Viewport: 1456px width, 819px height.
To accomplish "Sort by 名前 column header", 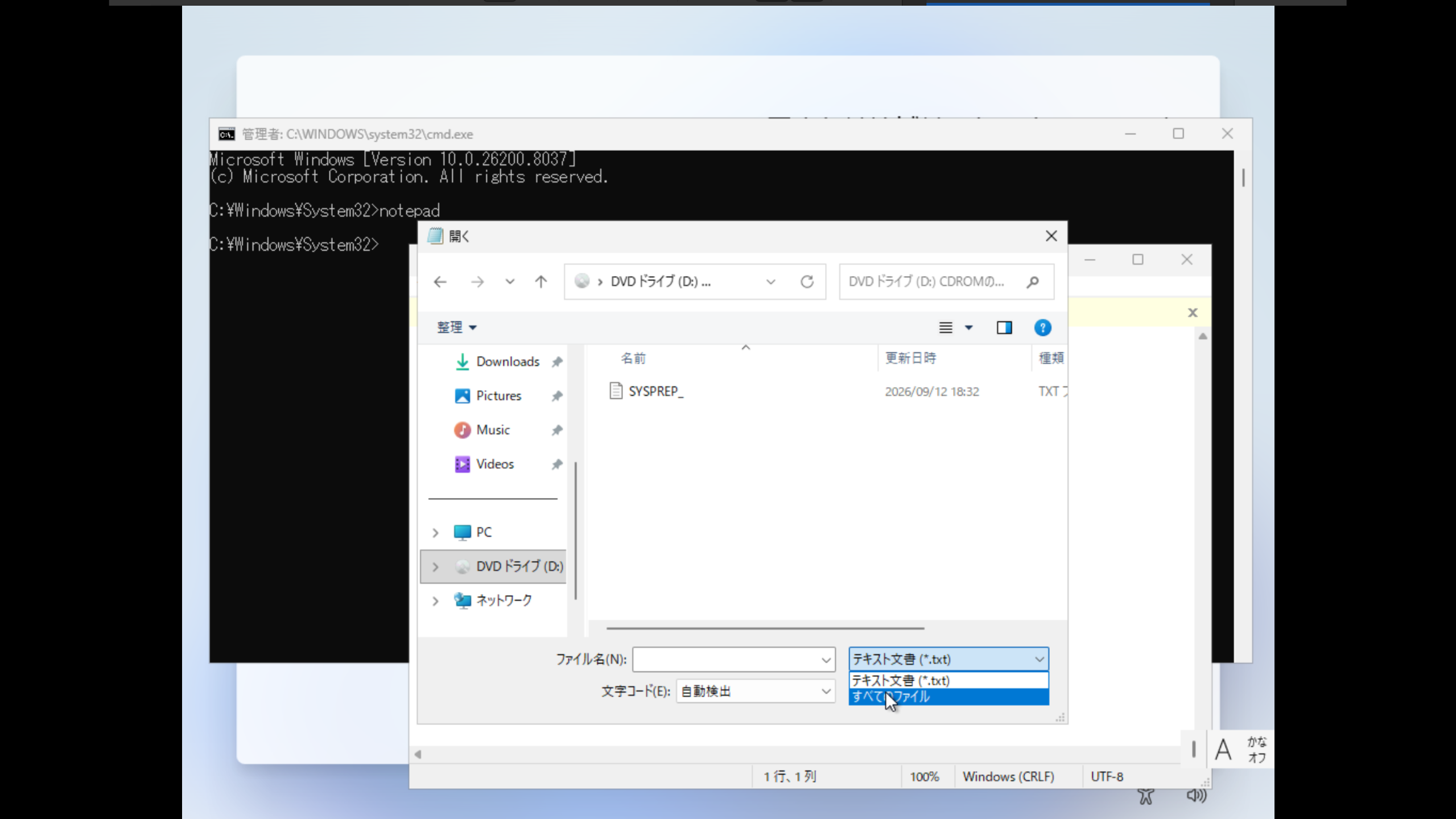I will [x=633, y=358].
